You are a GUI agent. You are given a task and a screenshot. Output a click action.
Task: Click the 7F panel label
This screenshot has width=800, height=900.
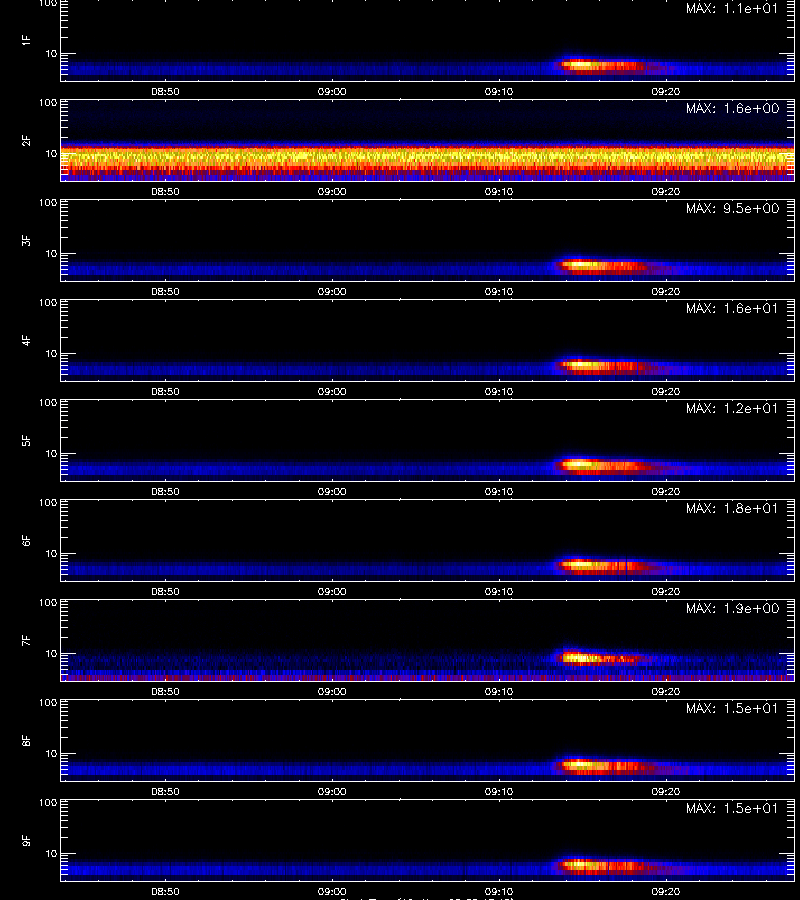(x=26, y=641)
